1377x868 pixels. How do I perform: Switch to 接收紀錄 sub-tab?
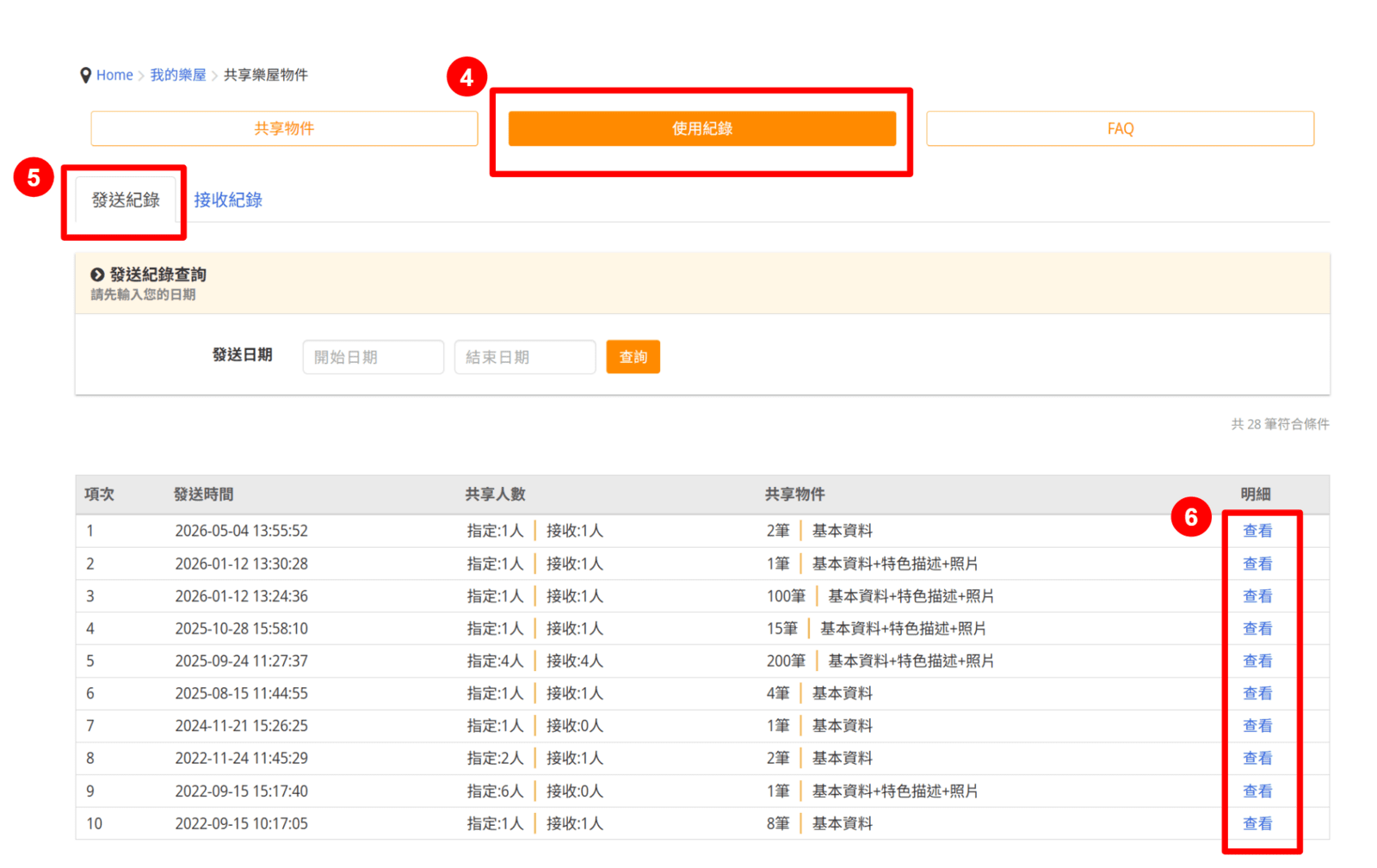(x=228, y=200)
